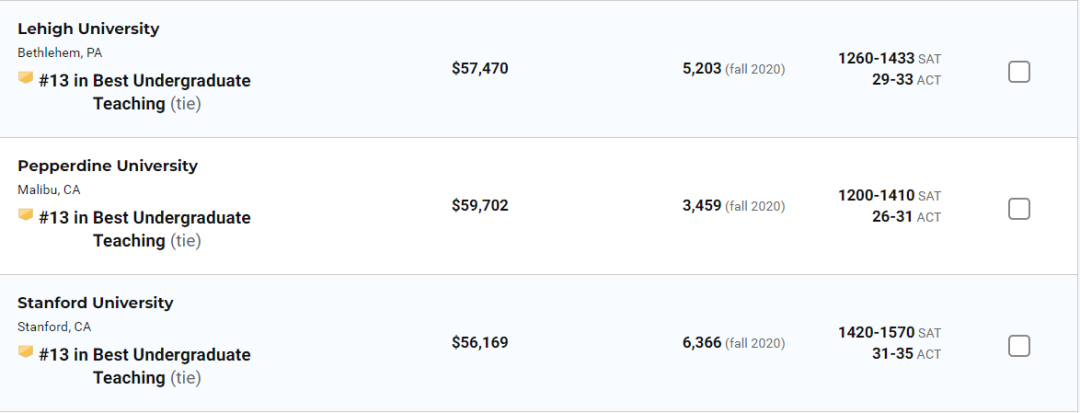Click the badge icon beside Pepperdine's ranking
Image resolution: width=1080 pixels, height=413 pixels.
pyautogui.click(x=26, y=214)
